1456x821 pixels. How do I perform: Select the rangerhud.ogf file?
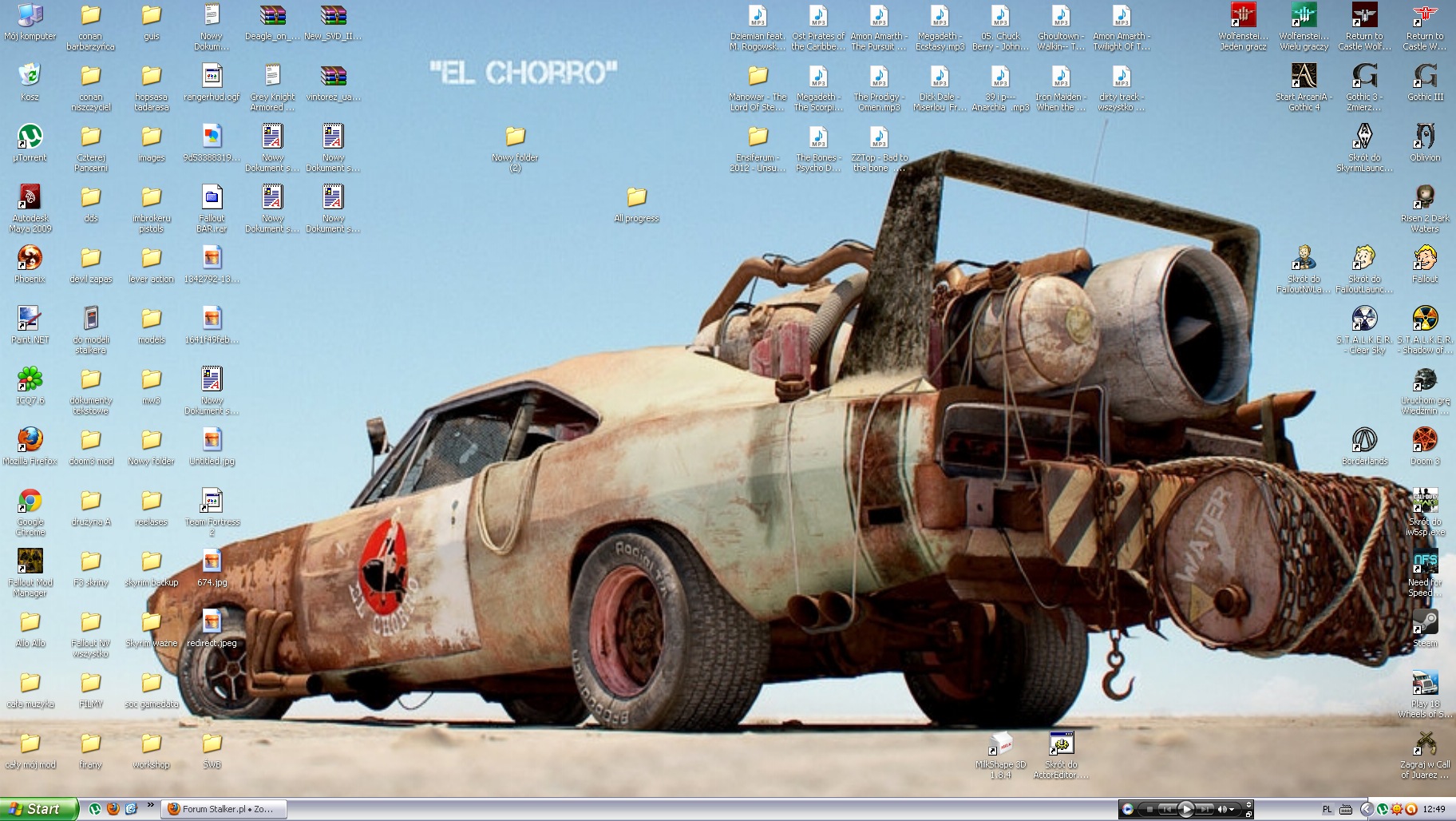click(x=212, y=82)
